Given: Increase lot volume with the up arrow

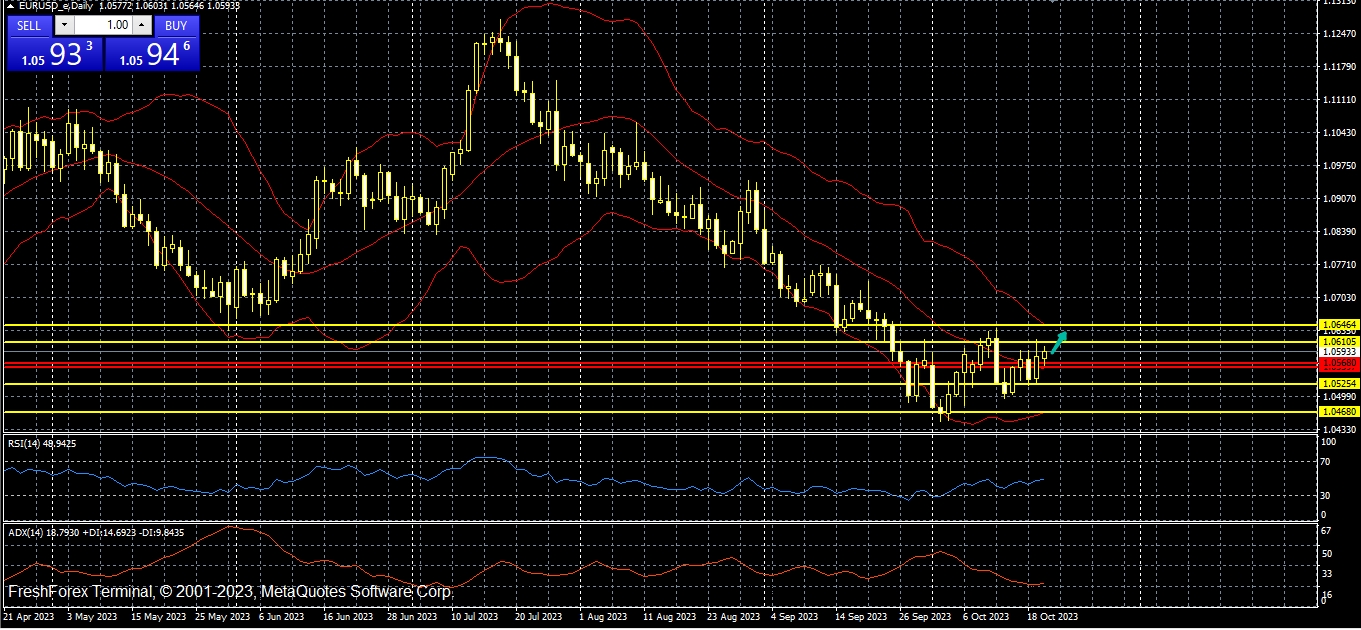Looking at the screenshot, I should (x=141, y=25).
